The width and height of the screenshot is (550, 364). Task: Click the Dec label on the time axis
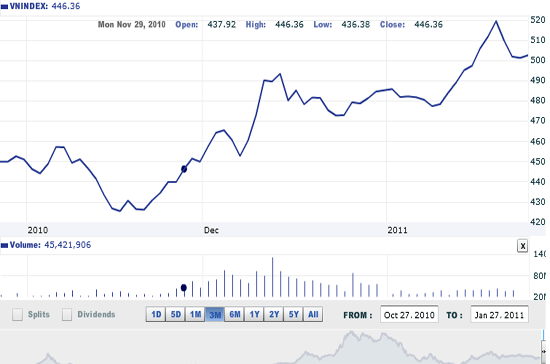[211, 230]
